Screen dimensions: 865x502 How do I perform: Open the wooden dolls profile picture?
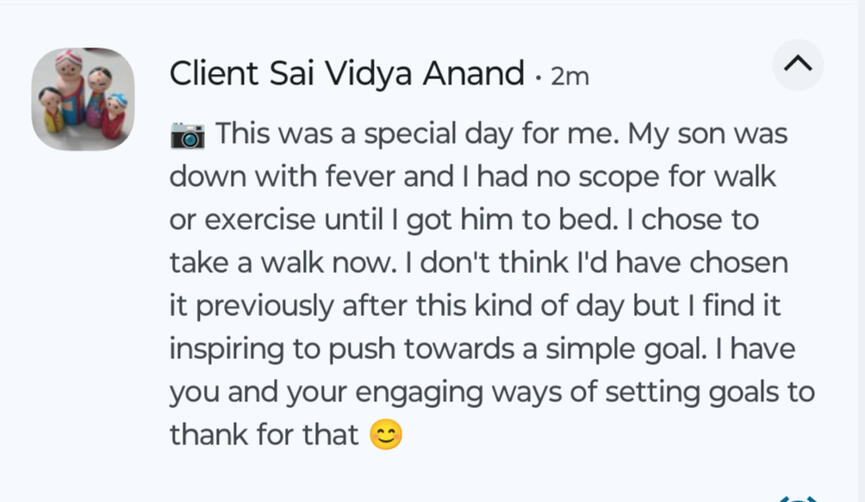[83, 98]
